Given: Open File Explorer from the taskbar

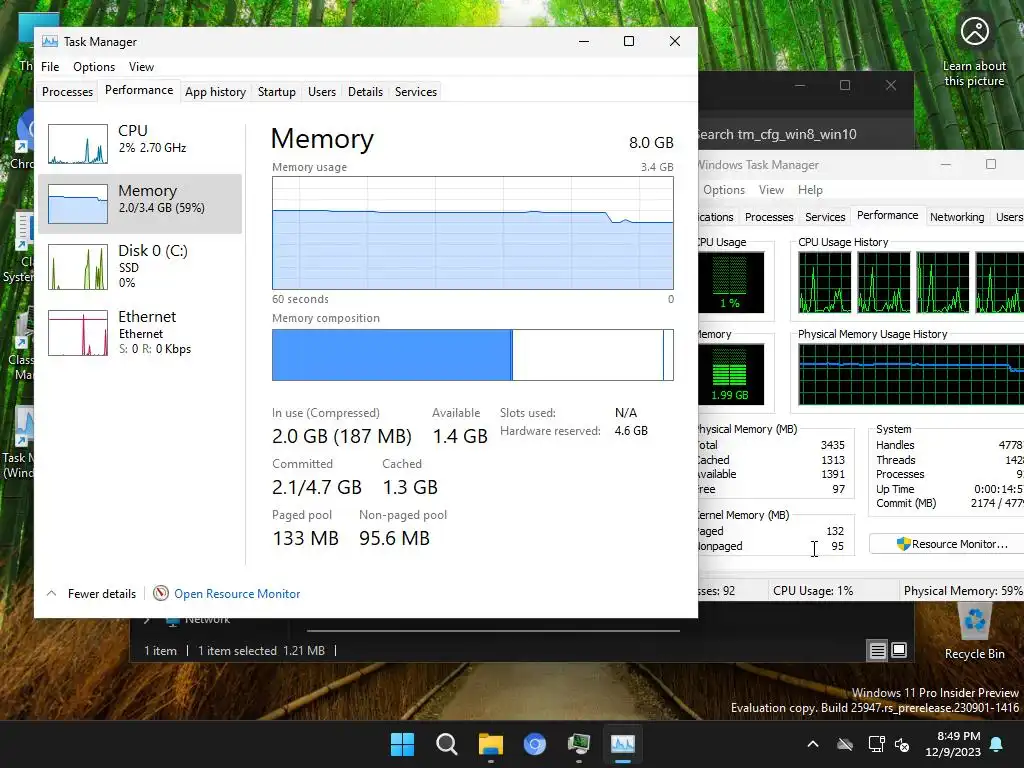Looking at the screenshot, I should click(490, 744).
